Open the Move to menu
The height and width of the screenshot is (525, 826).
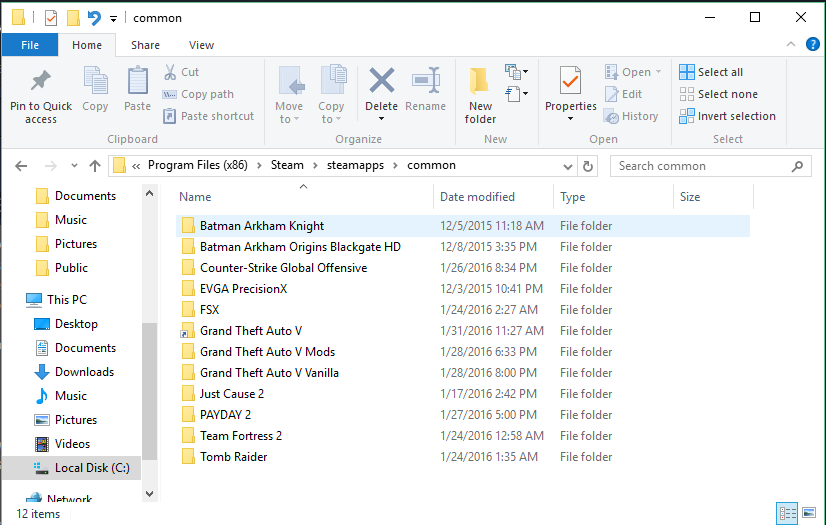click(x=289, y=95)
